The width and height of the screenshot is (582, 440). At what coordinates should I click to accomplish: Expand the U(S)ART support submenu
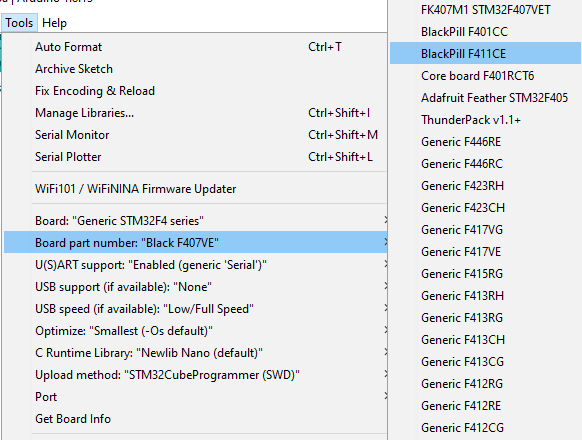pos(196,265)
